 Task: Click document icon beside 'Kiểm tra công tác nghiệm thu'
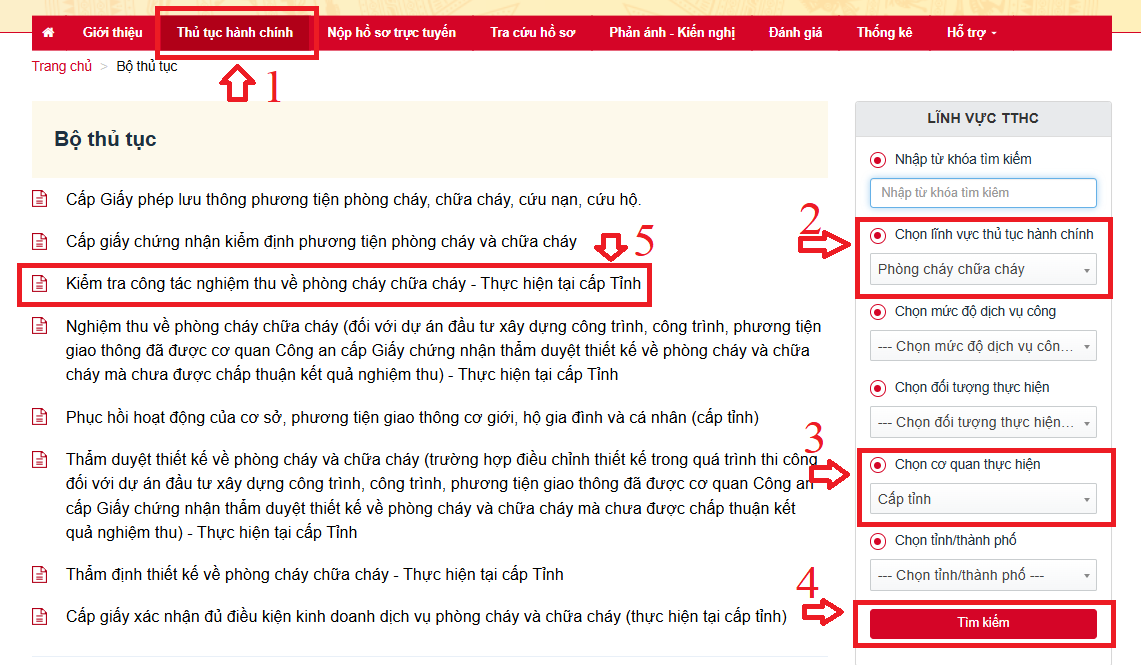coord(40,284)
